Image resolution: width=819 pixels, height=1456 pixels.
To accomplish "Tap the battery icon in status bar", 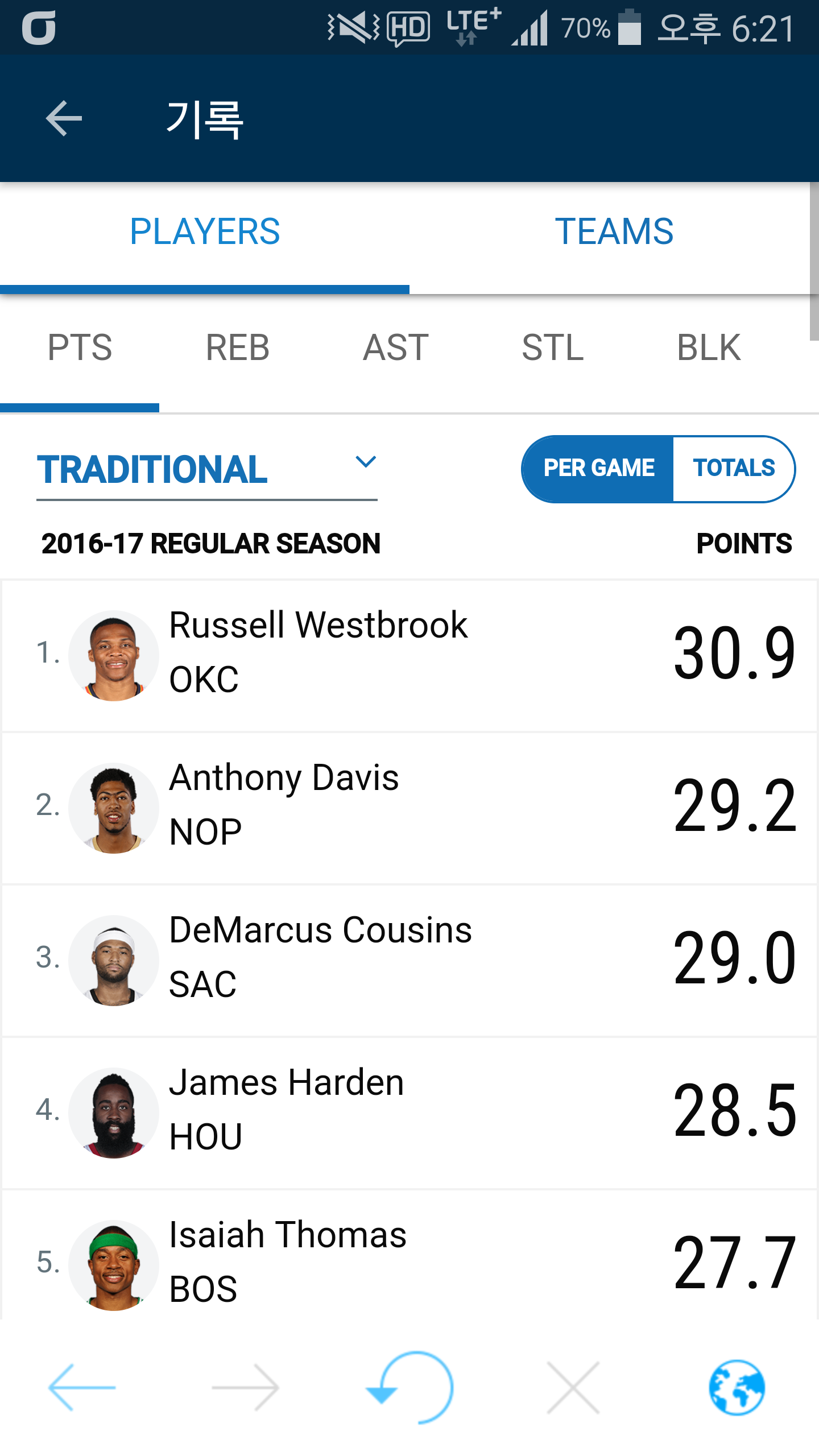I will pyautogui.click(x=629, y=27).
